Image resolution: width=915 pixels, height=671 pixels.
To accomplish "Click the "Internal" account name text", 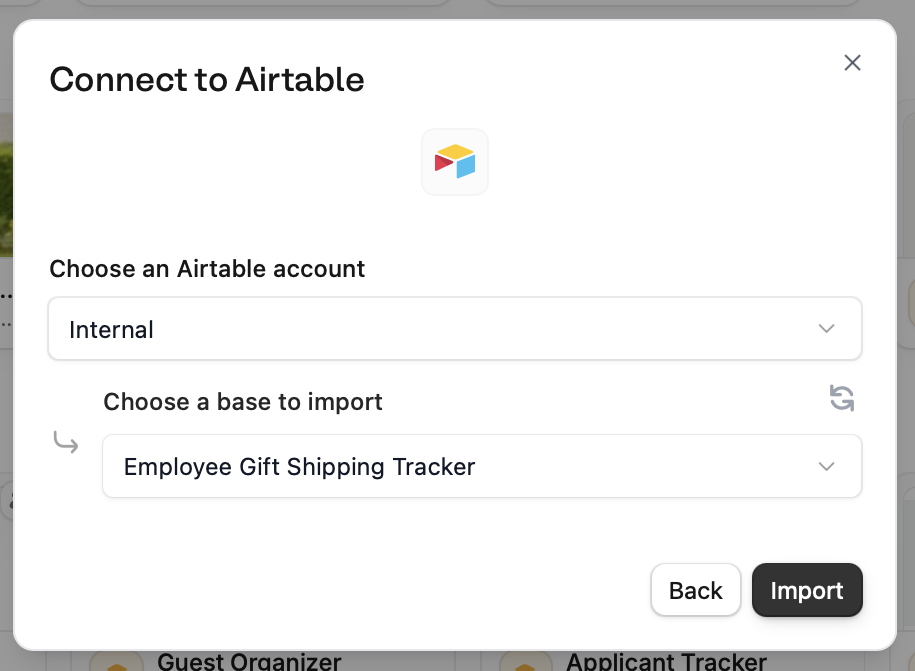I will pyautogui.click(x=111, y=330).
